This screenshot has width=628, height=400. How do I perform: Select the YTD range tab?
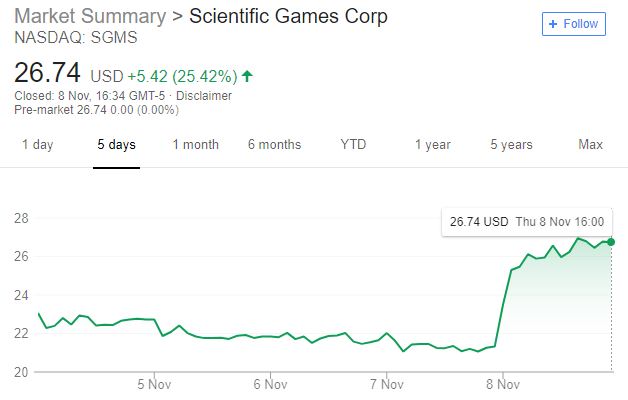[353, 145]
